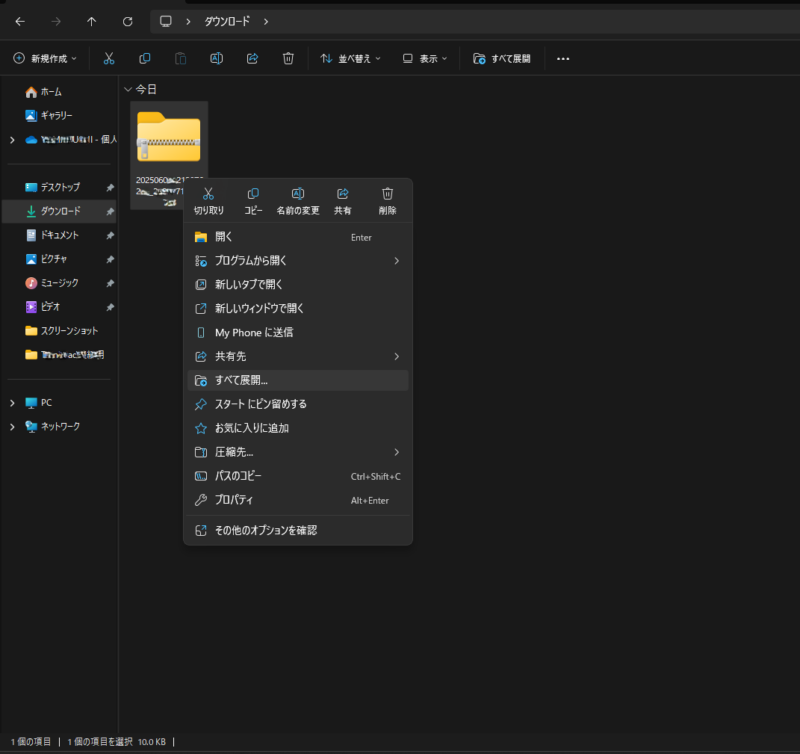Select My Phone に送信
The image size is (800, 754).
point(298,333)
